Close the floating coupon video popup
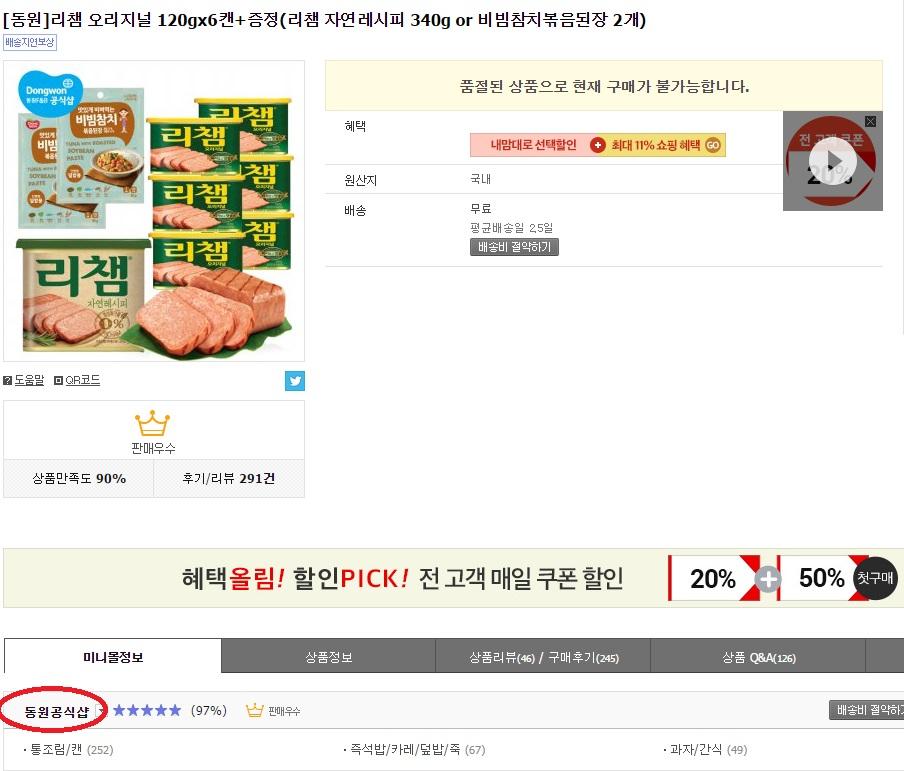 pos(870,121)
